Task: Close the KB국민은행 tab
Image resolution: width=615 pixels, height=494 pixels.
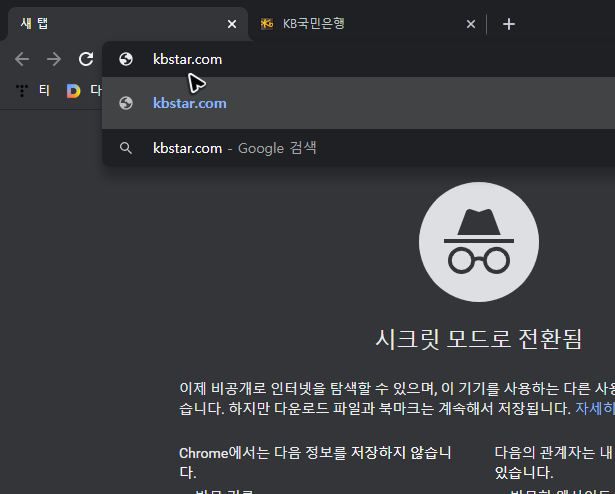Action: point(471,24)
